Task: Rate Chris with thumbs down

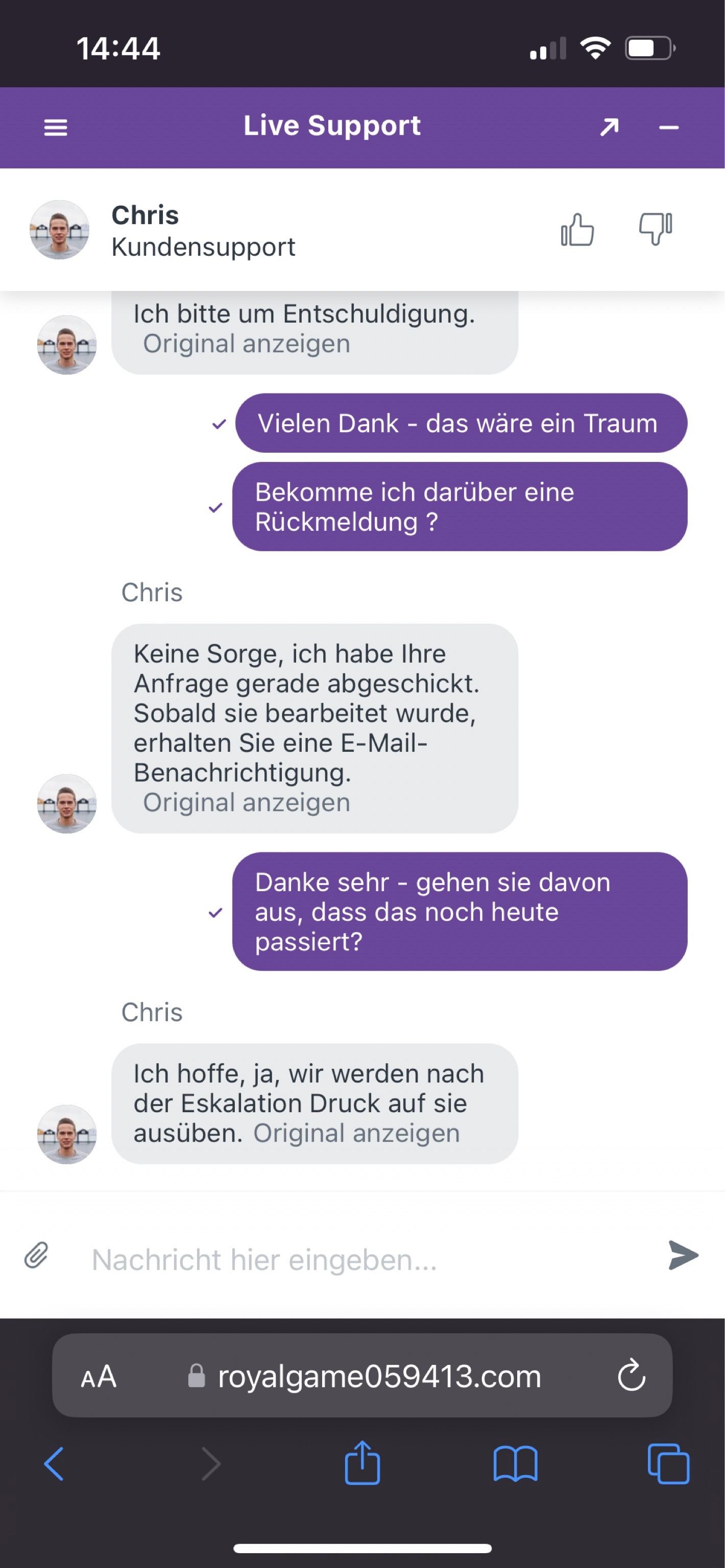Action: click(655, 230)
